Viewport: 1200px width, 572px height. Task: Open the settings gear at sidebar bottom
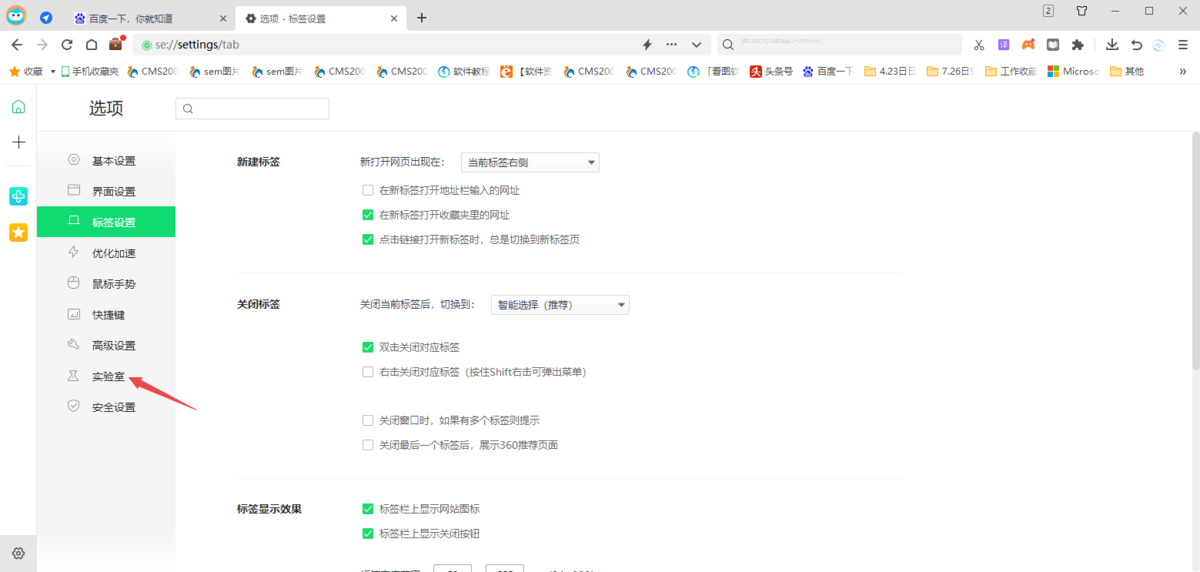18,553
